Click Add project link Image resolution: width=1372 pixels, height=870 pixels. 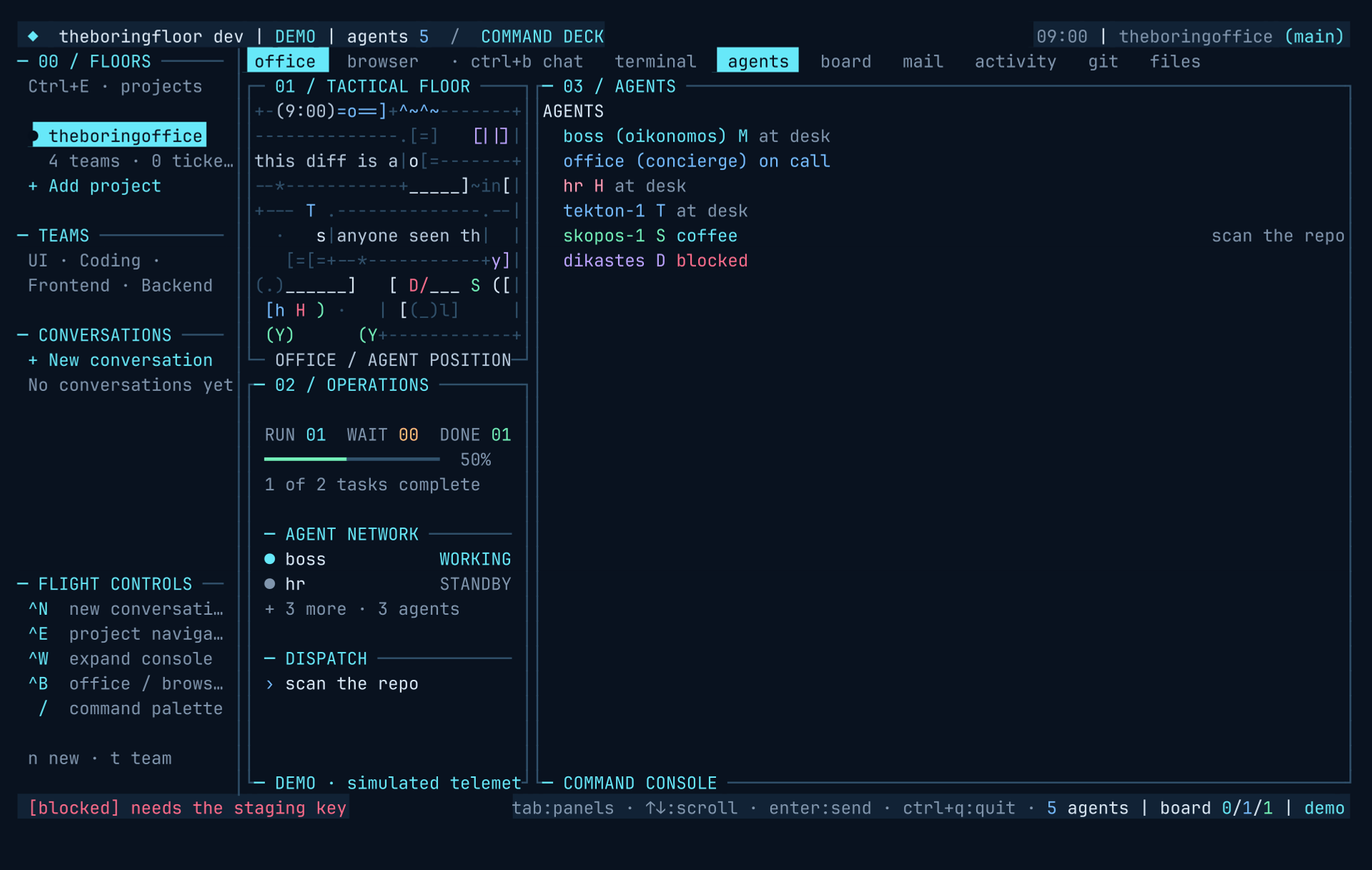94,186
